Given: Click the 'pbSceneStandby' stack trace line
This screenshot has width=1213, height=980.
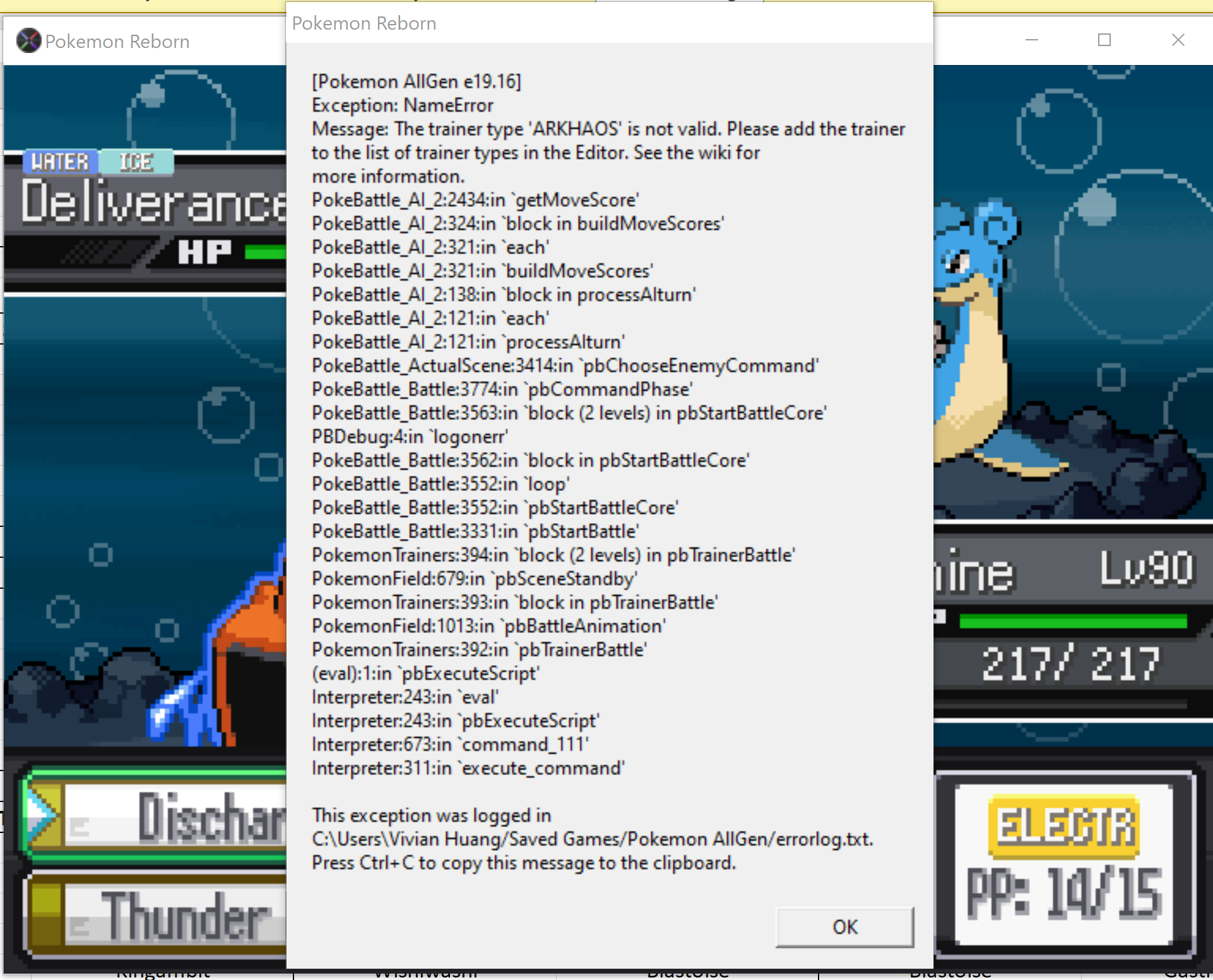Looking at the screenshot, I should pos(475,579).
